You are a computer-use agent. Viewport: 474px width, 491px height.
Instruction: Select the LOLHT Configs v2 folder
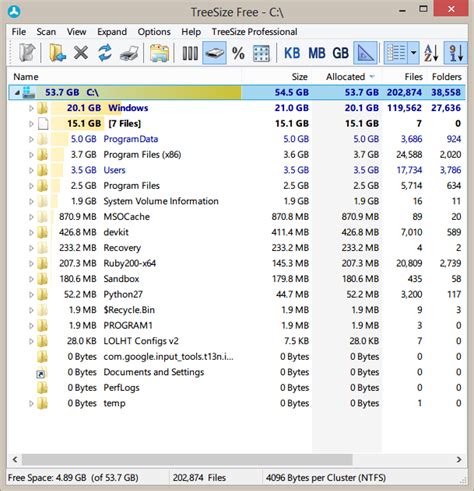click(x=141, y=341)
